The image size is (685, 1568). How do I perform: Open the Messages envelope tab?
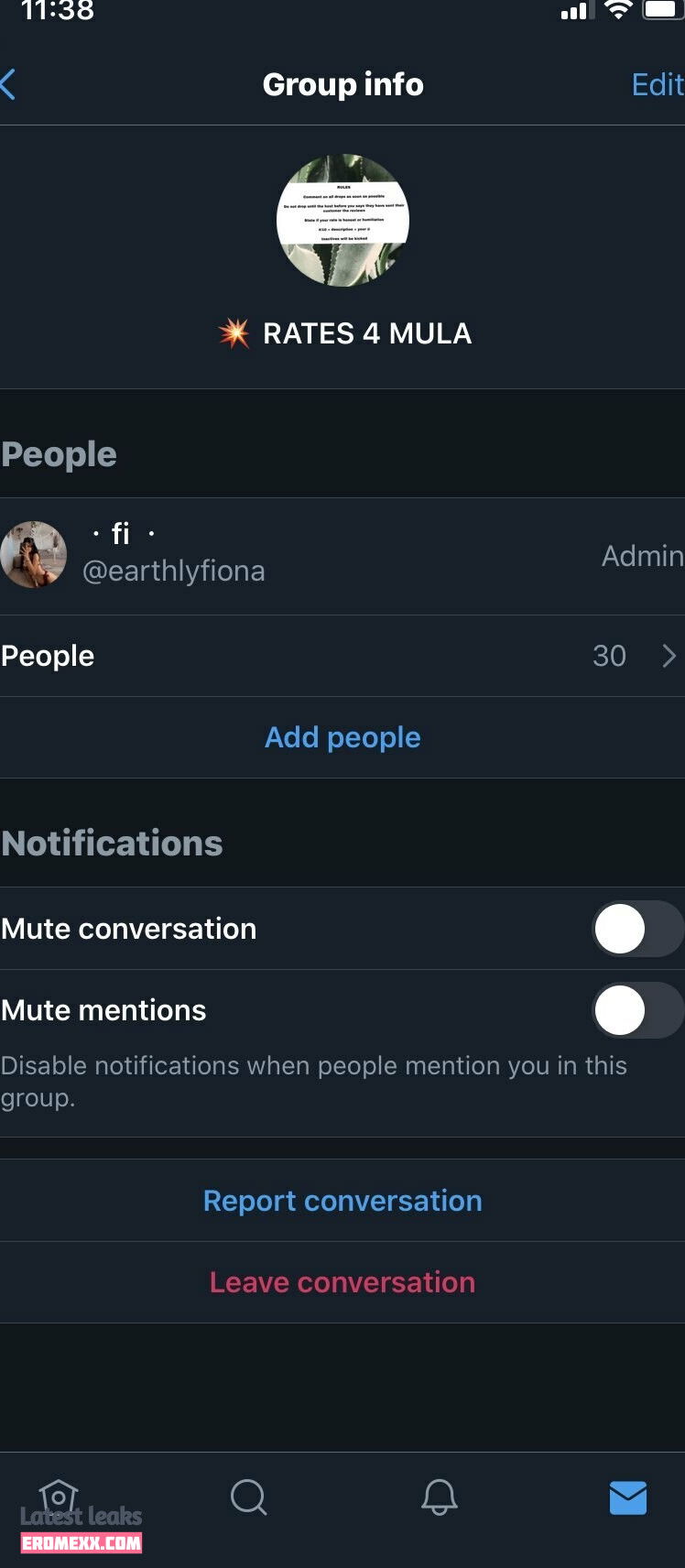[x=628, y=1498]
